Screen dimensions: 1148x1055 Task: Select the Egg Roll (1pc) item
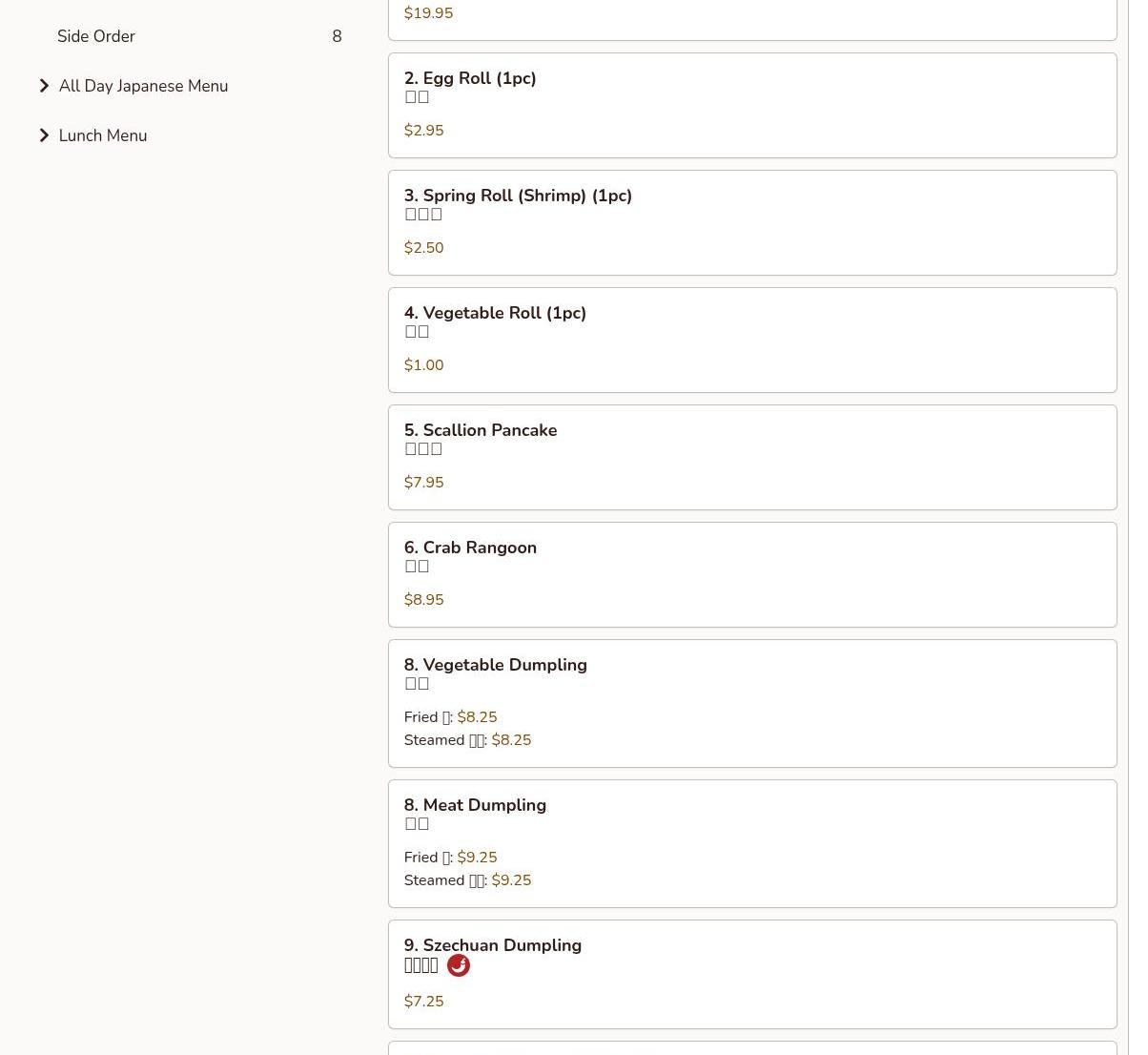pos(470,78)
